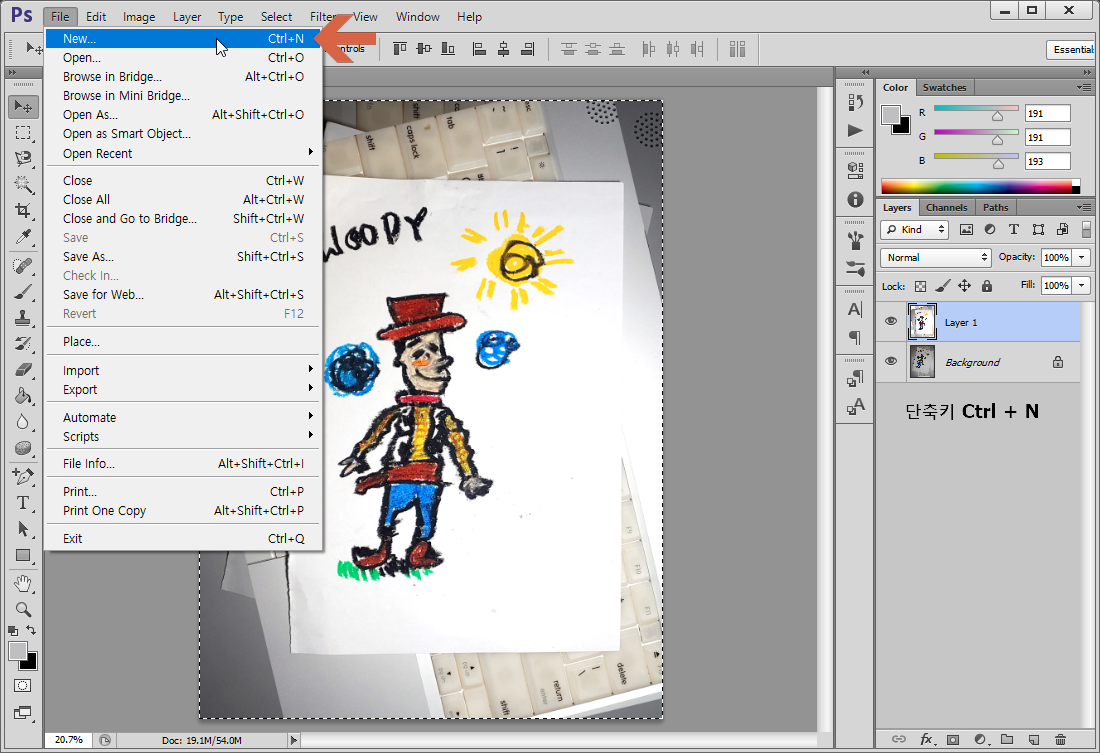The width and height of the screenshot is (1100, 753).
Task: Switch to the Swatches tab
Action: pos(944,88)
